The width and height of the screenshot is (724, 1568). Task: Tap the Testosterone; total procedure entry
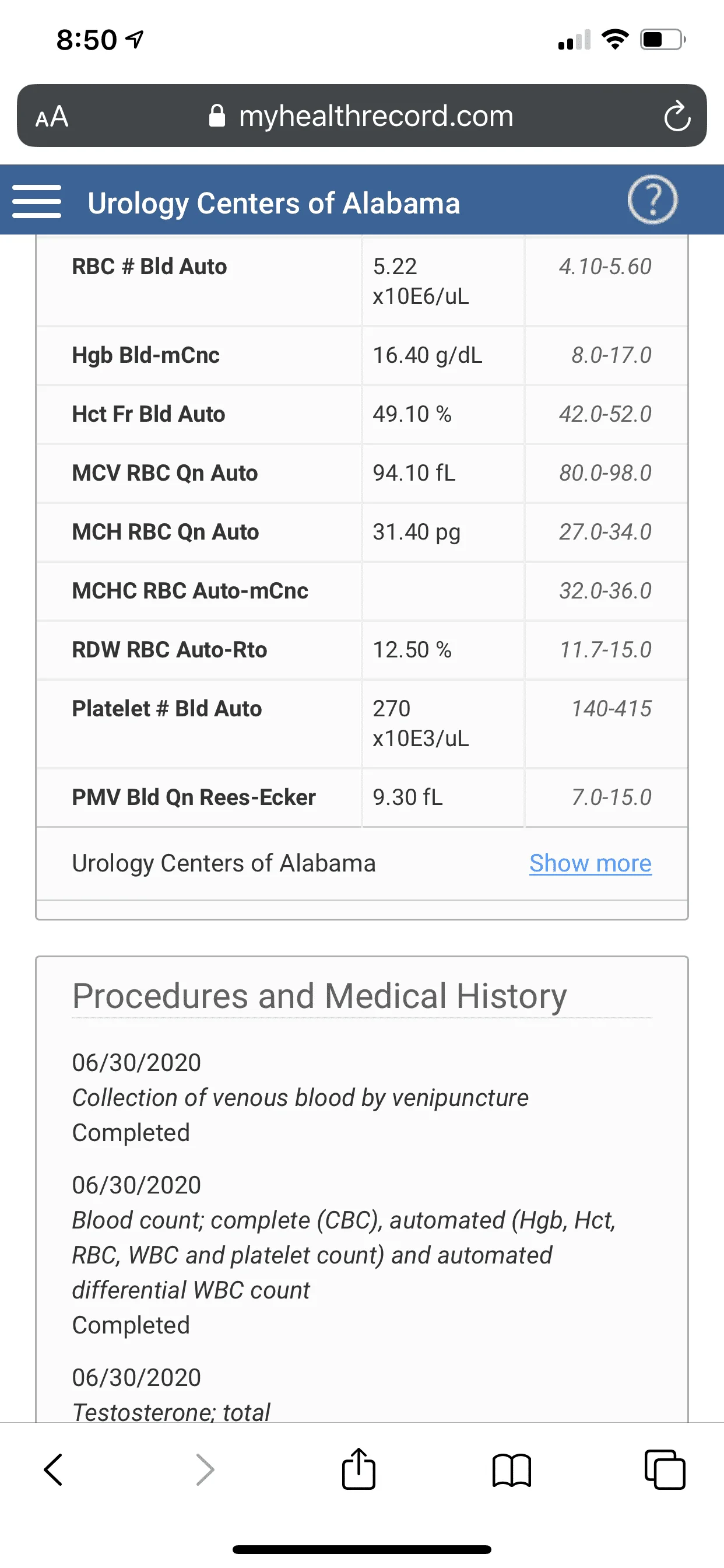pyautogui.click(x=171, y=1395)
